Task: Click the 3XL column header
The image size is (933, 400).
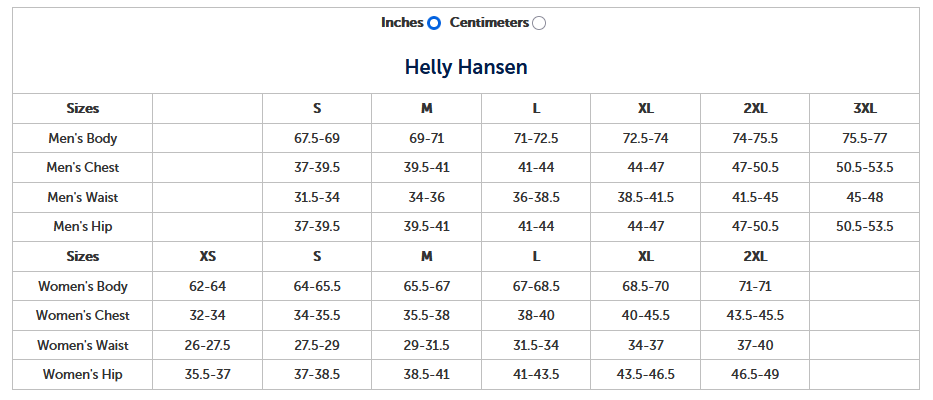Action: [x=864, y=108]
